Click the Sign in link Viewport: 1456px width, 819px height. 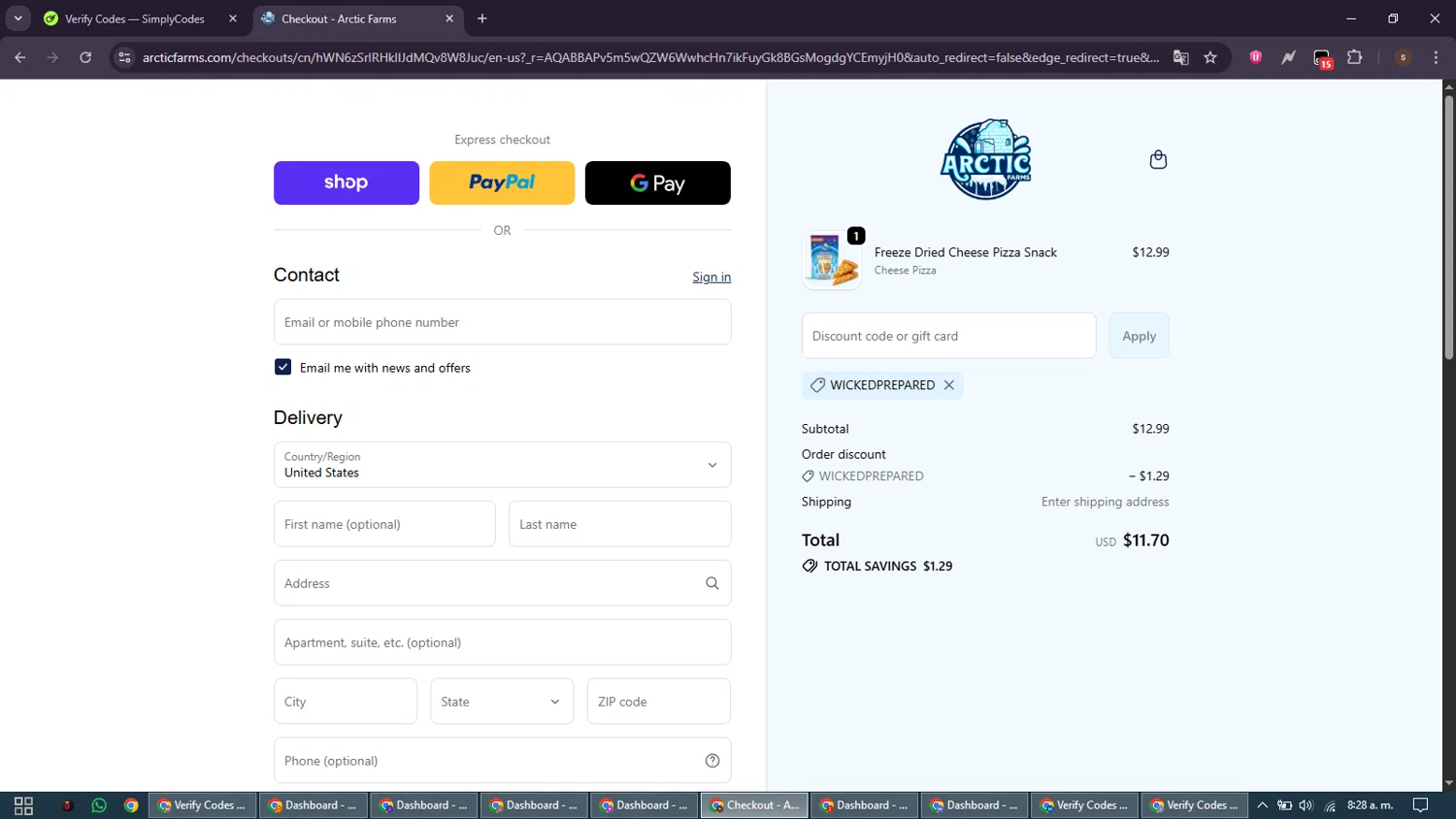point(711,277)
